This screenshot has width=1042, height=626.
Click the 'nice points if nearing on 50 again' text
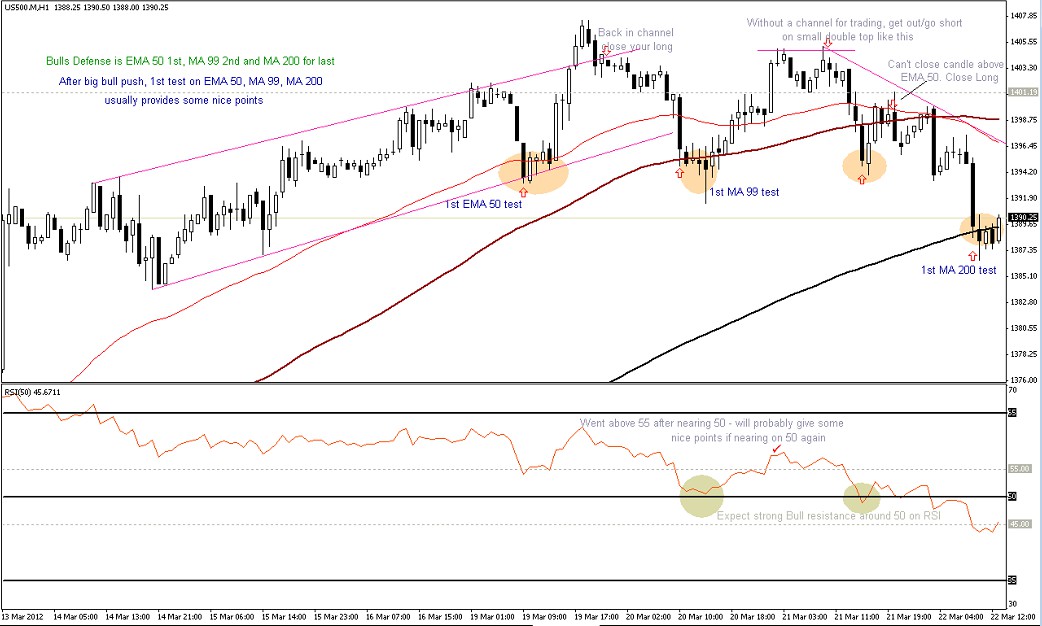(x=748, y=437)
